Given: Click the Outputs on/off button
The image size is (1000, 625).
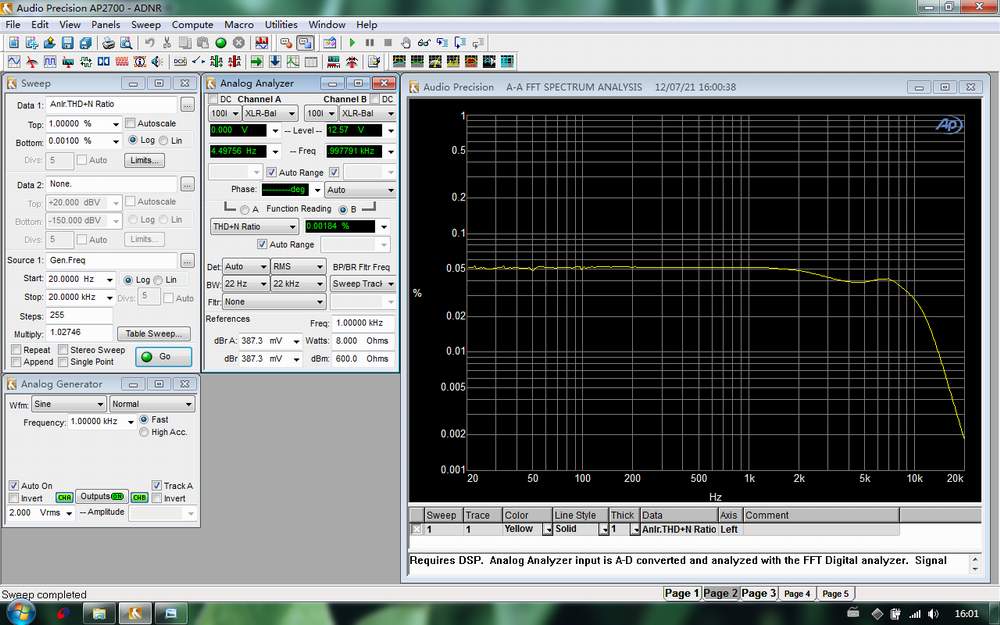Looking at the screenshot, I should click(101, 496).
